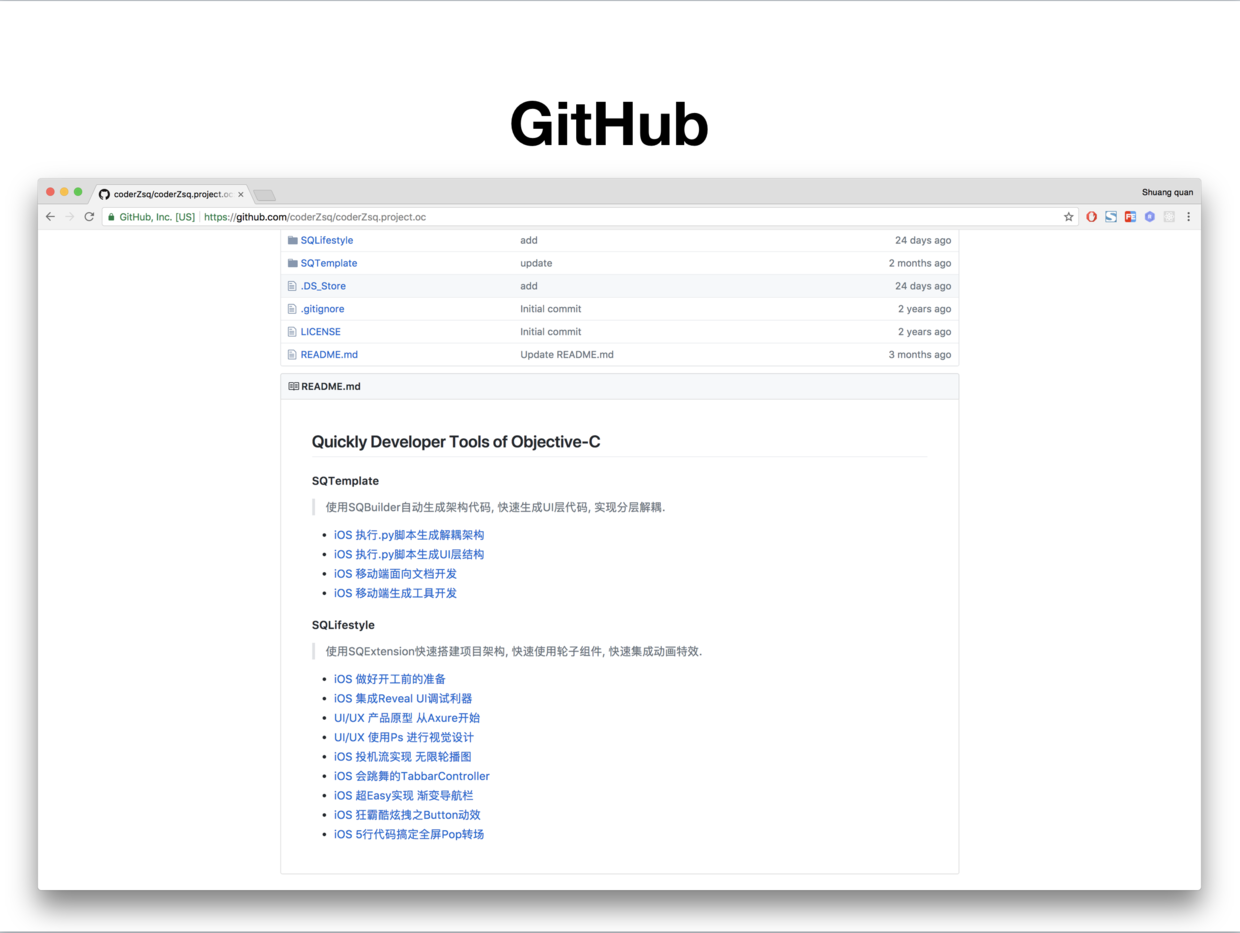The image size is (1240, 933).
Task: Open link 'iOS 集成Reveal UI调试利器'
Action: (x=403, y=698)
